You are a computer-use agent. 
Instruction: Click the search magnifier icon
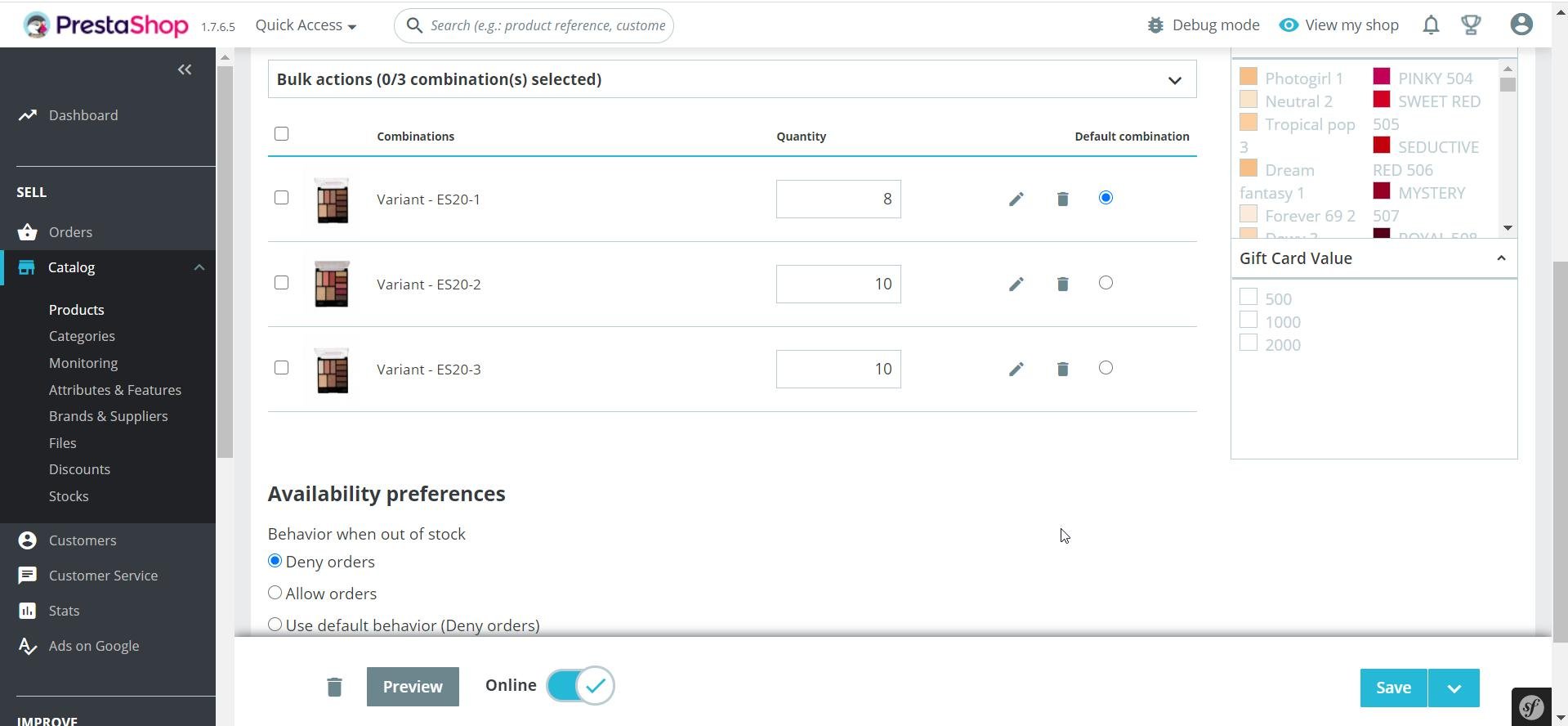(x=414, y=25)
